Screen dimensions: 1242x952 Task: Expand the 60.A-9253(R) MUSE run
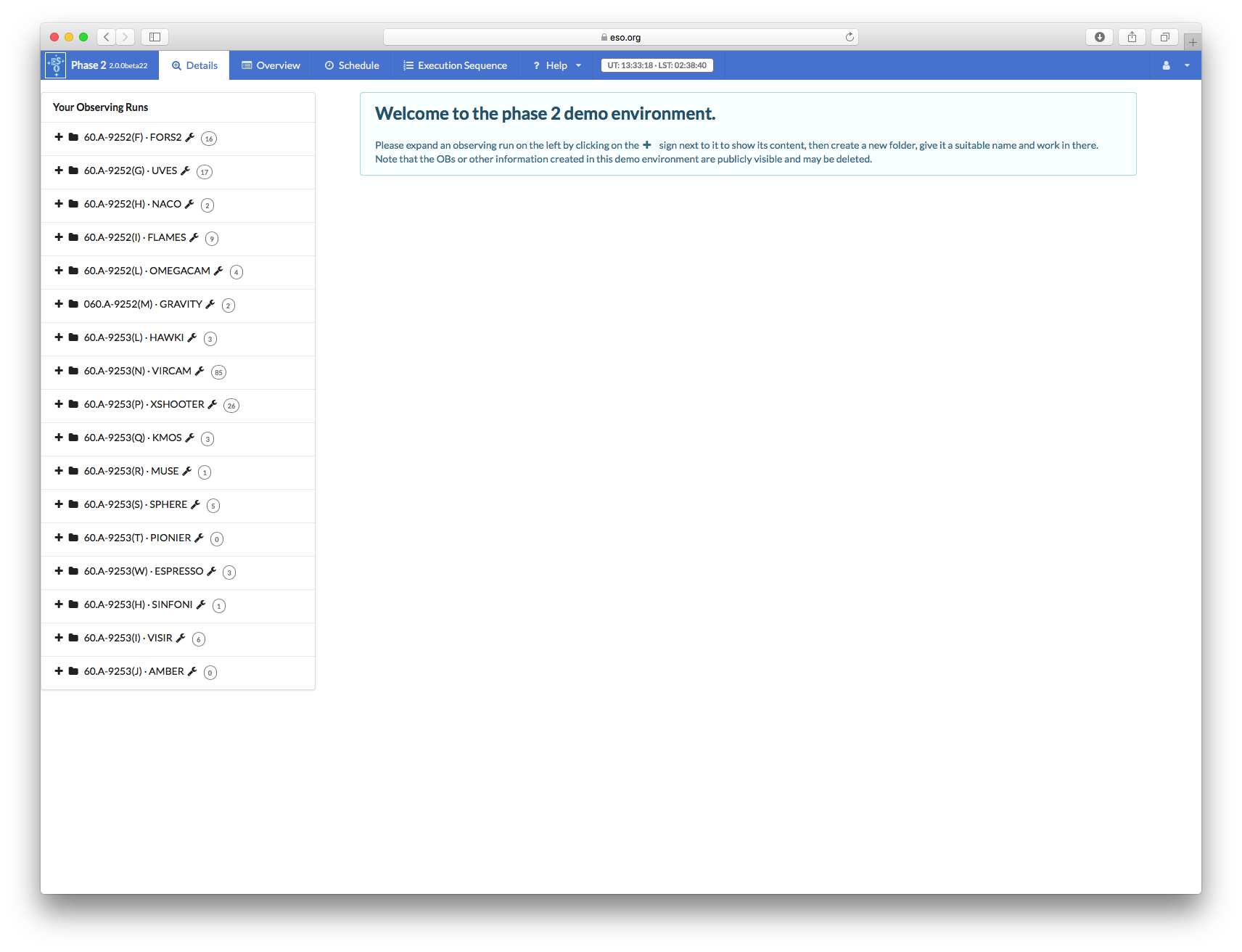(59, 471)
